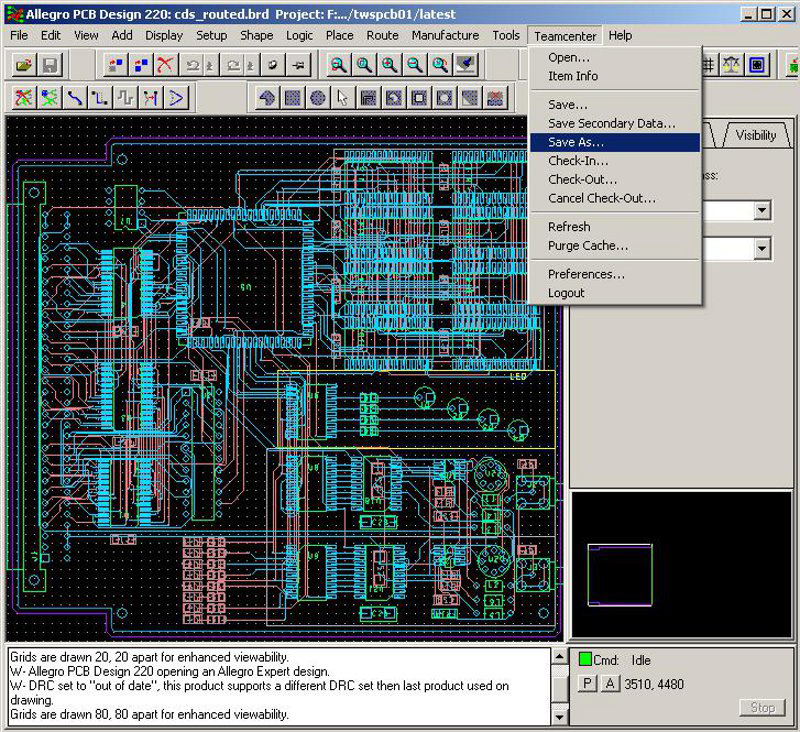Click the Save floppy disk icon
800x732 pixels.
(49, 65)
